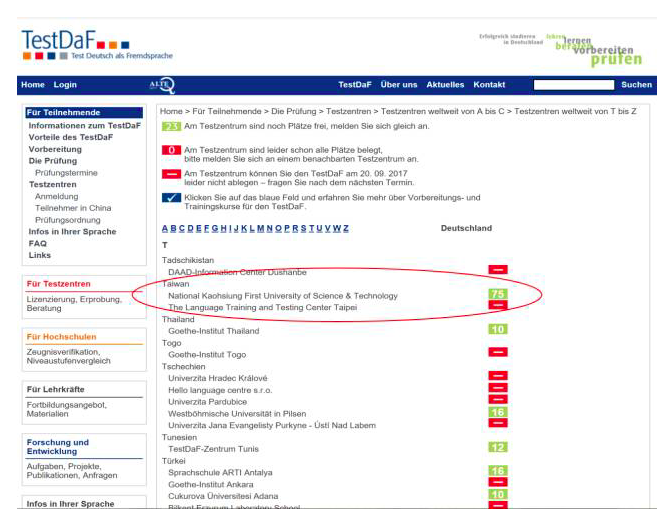Screen dimensions: 667x526
Task: Click the ALTE Q logo icon
Action: [162, 85]
